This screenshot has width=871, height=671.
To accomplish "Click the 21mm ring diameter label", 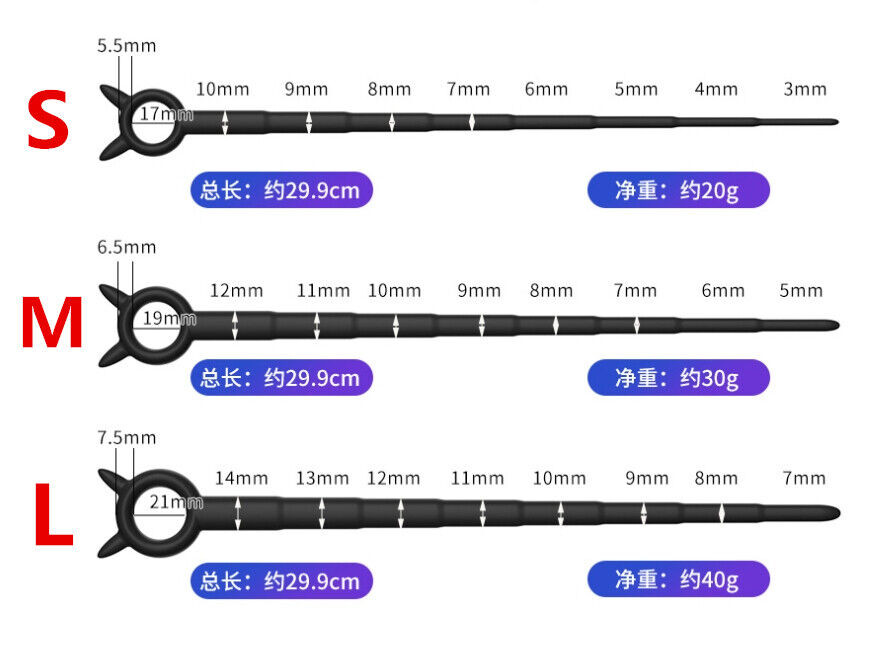I will [175, 503].
